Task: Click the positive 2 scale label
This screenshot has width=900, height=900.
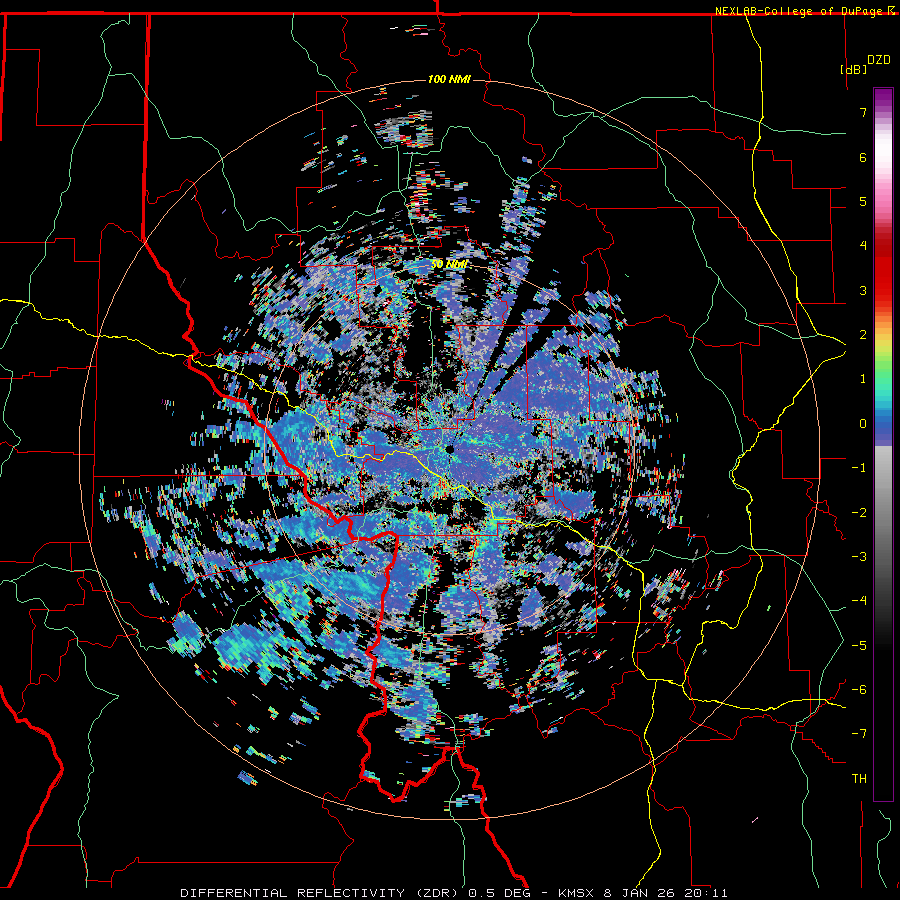Action: pyautogui.click(x=863, y=335)
